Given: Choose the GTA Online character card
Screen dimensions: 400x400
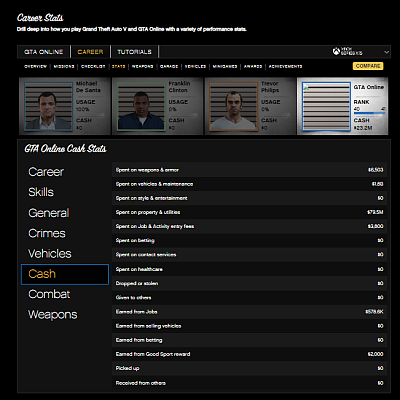Looking at the screenshot, I should point(342,106).
